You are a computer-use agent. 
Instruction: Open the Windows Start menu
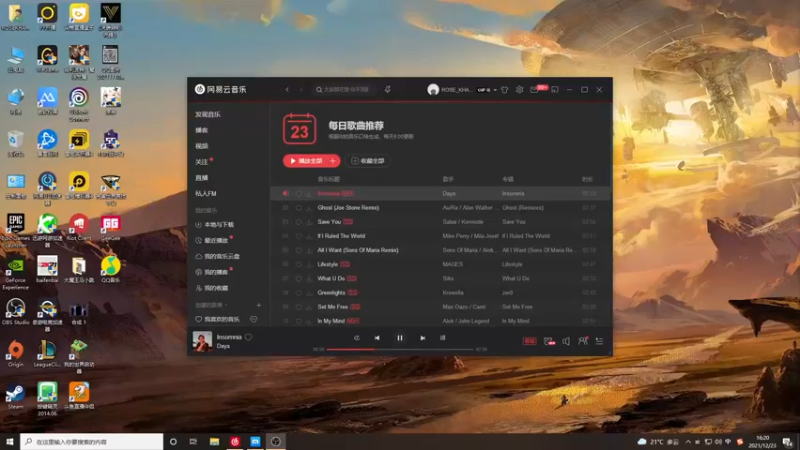(x=10, y=441)
